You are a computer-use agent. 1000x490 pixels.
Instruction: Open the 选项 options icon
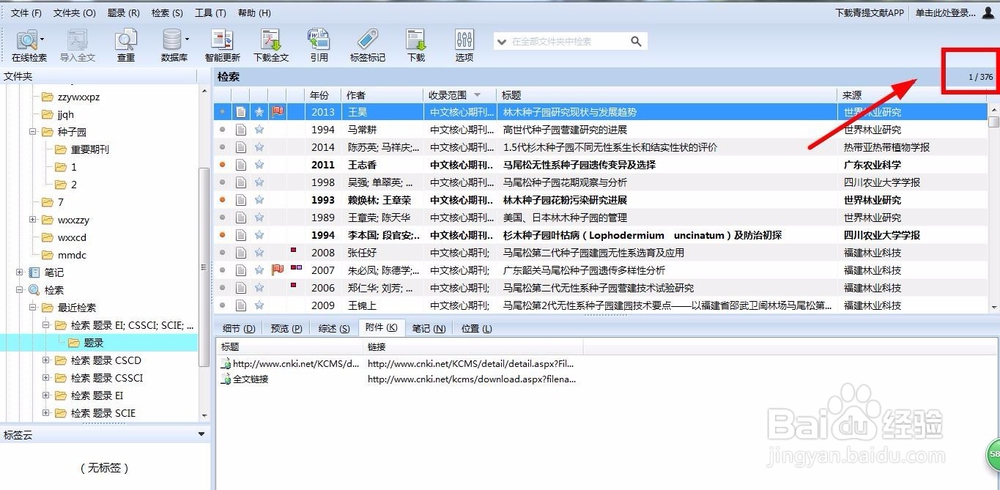[x=464, y=45]
